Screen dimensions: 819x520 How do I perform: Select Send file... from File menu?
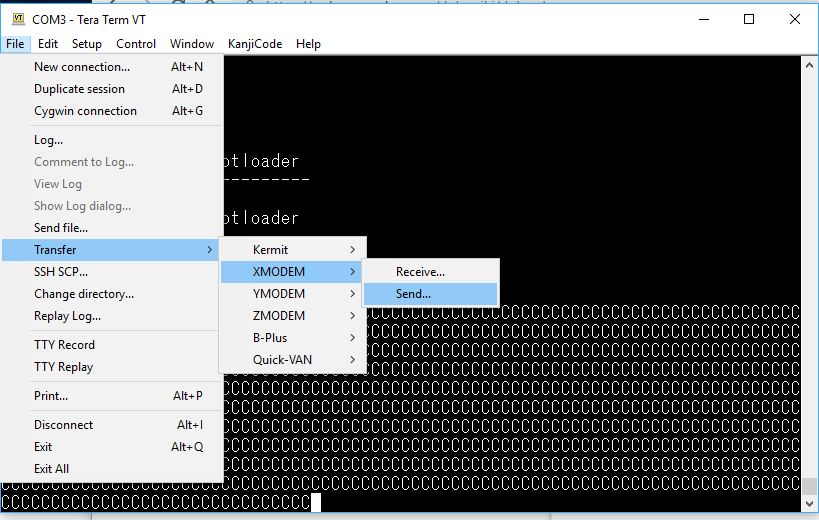[61, 228]
